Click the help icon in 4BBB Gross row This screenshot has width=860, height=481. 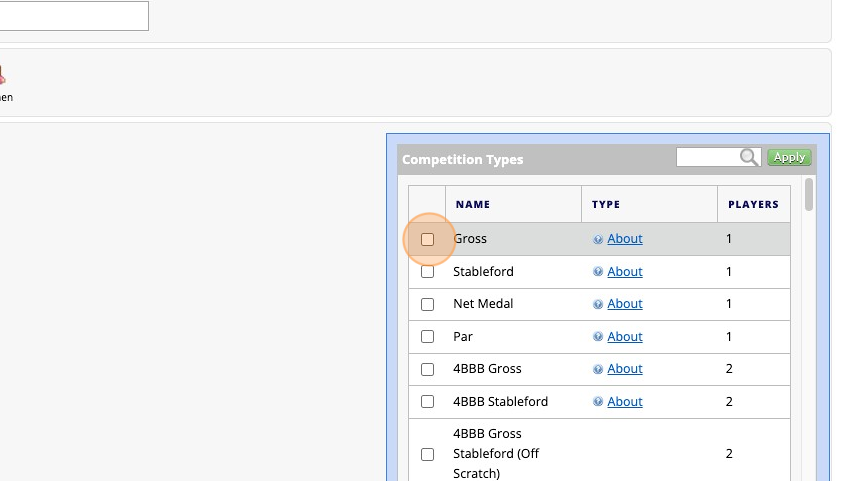[x=598, y=369]
